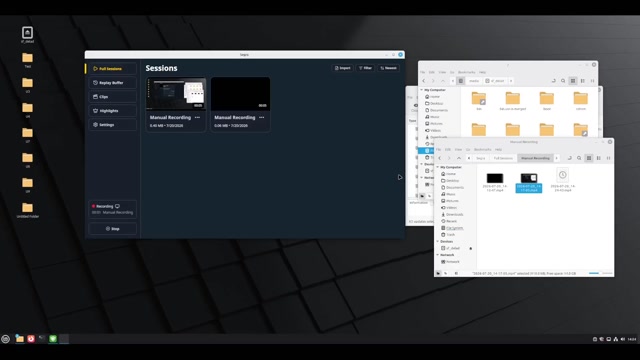The width and height of the screenshot is (640, 360).
Task: Open the three-dot menu on first Manual Recording
Action: point(198,118)
